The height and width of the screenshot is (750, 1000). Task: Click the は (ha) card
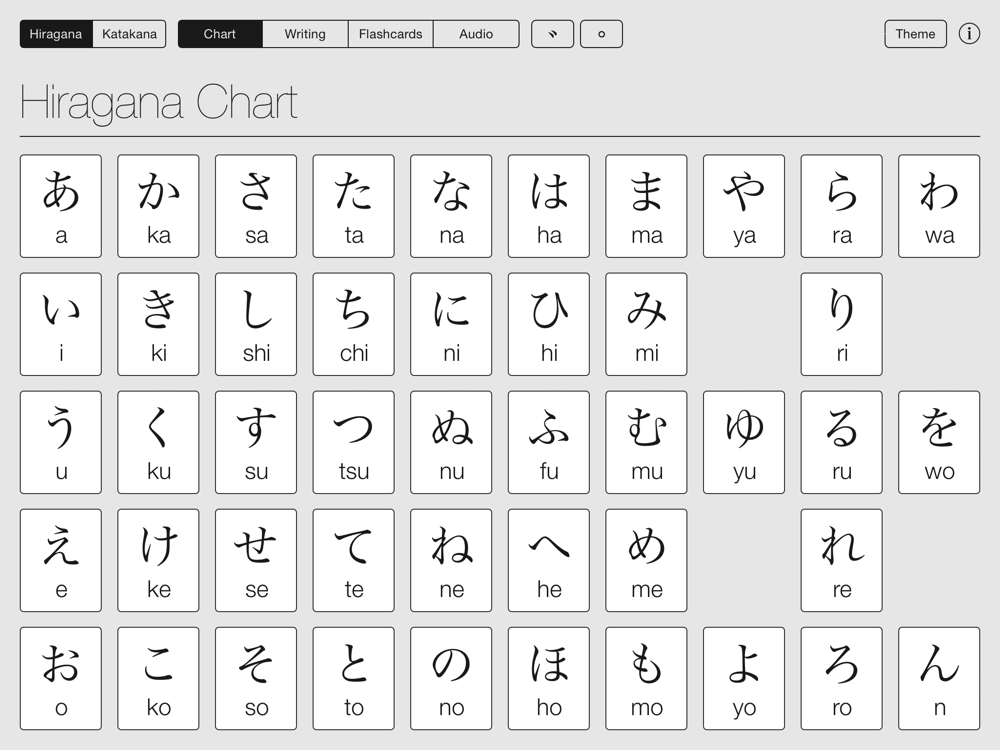pos(548,206)
